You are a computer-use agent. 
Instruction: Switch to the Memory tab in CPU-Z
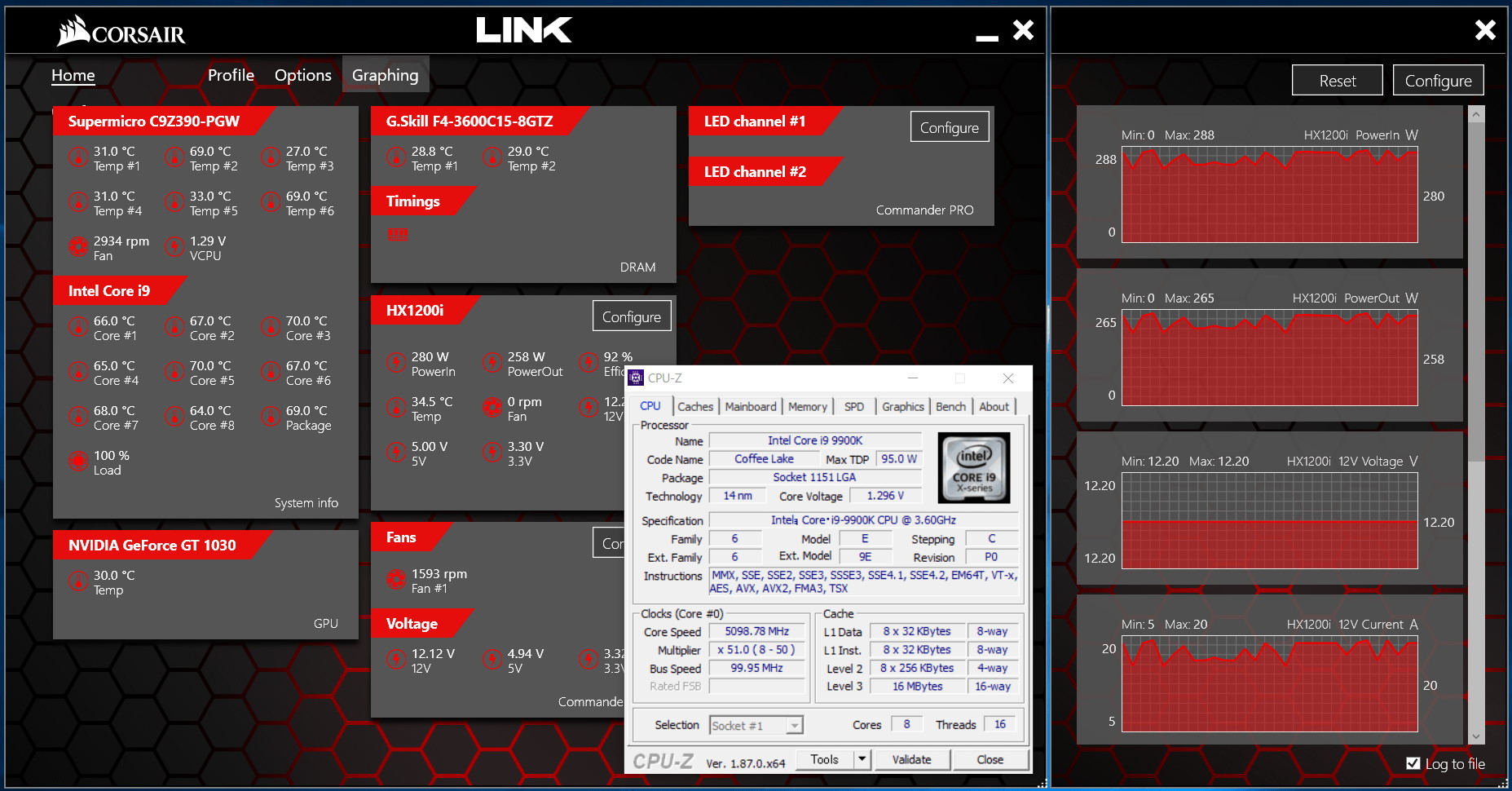808,406
